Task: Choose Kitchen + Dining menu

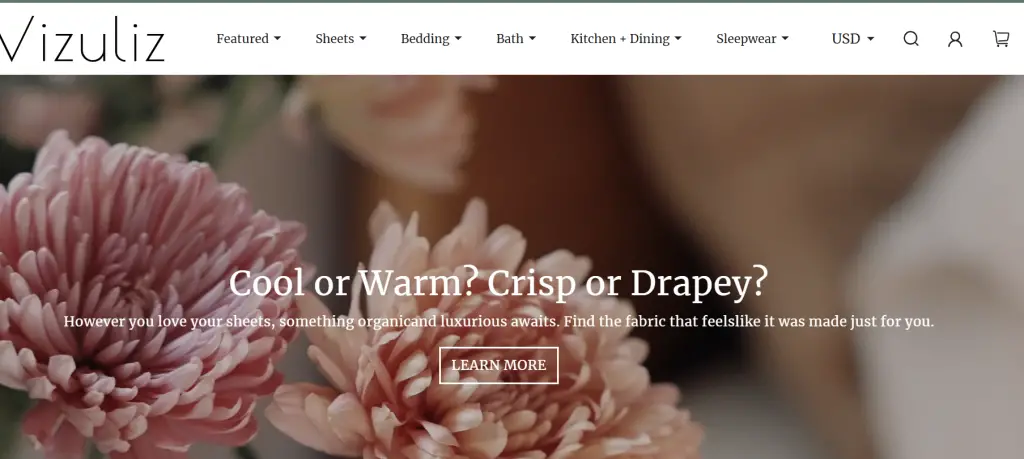Action: 620,39
